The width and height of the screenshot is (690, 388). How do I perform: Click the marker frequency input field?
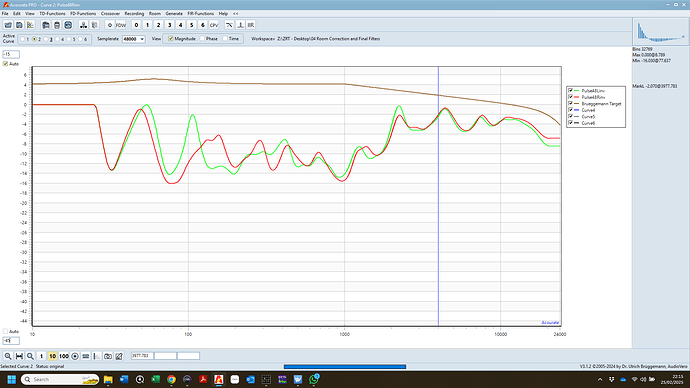(x=142, y=356)
